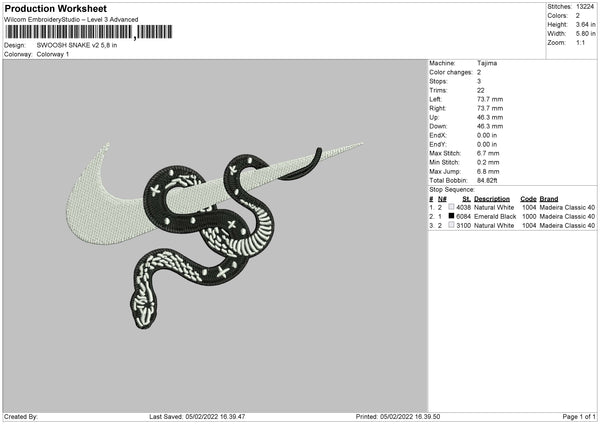Click the Zoom value 1:1
Viewport: 600px width, 424px height.
tap(580, 43)
